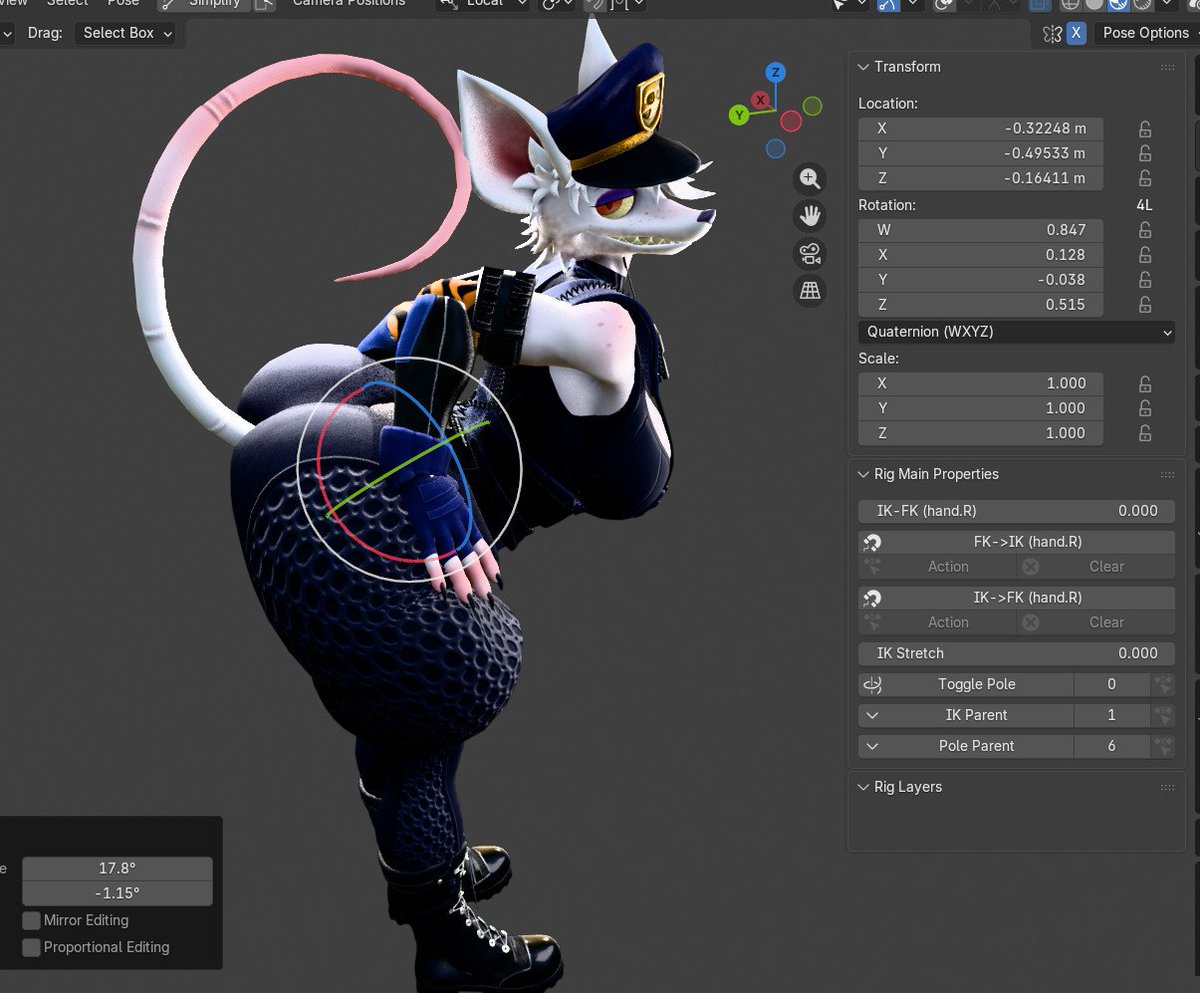Image resolution: width=1200 pixels, height=993 pixels.
Task: Click Clear button under FK->IK (hand.R)
Action: 1096,567
